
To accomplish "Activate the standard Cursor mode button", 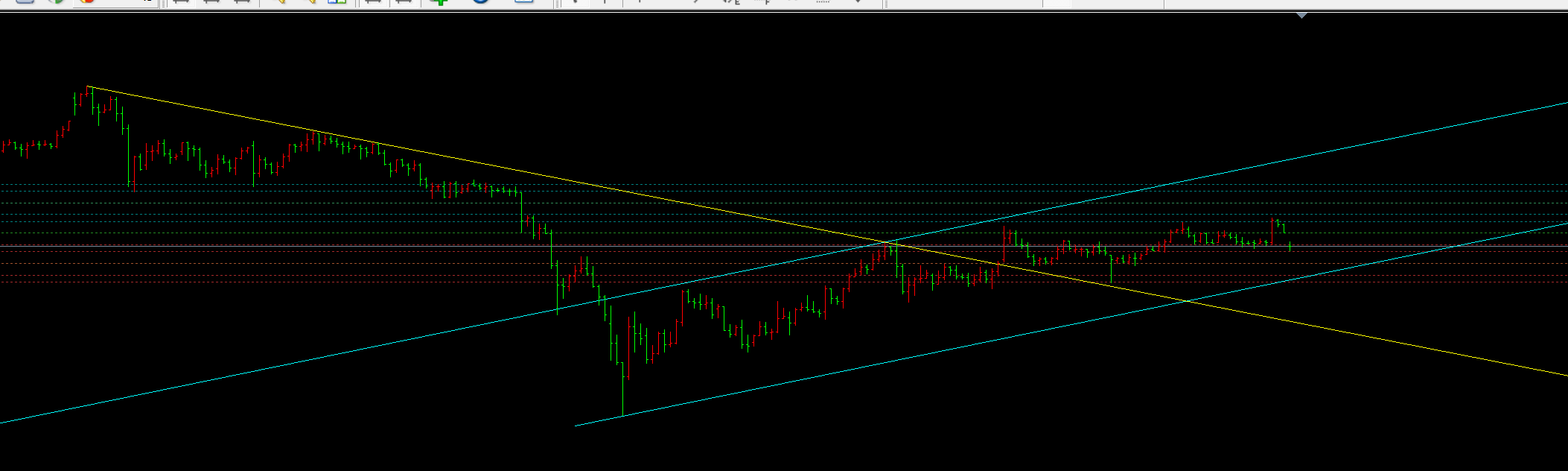I will (x=574, y=1).
